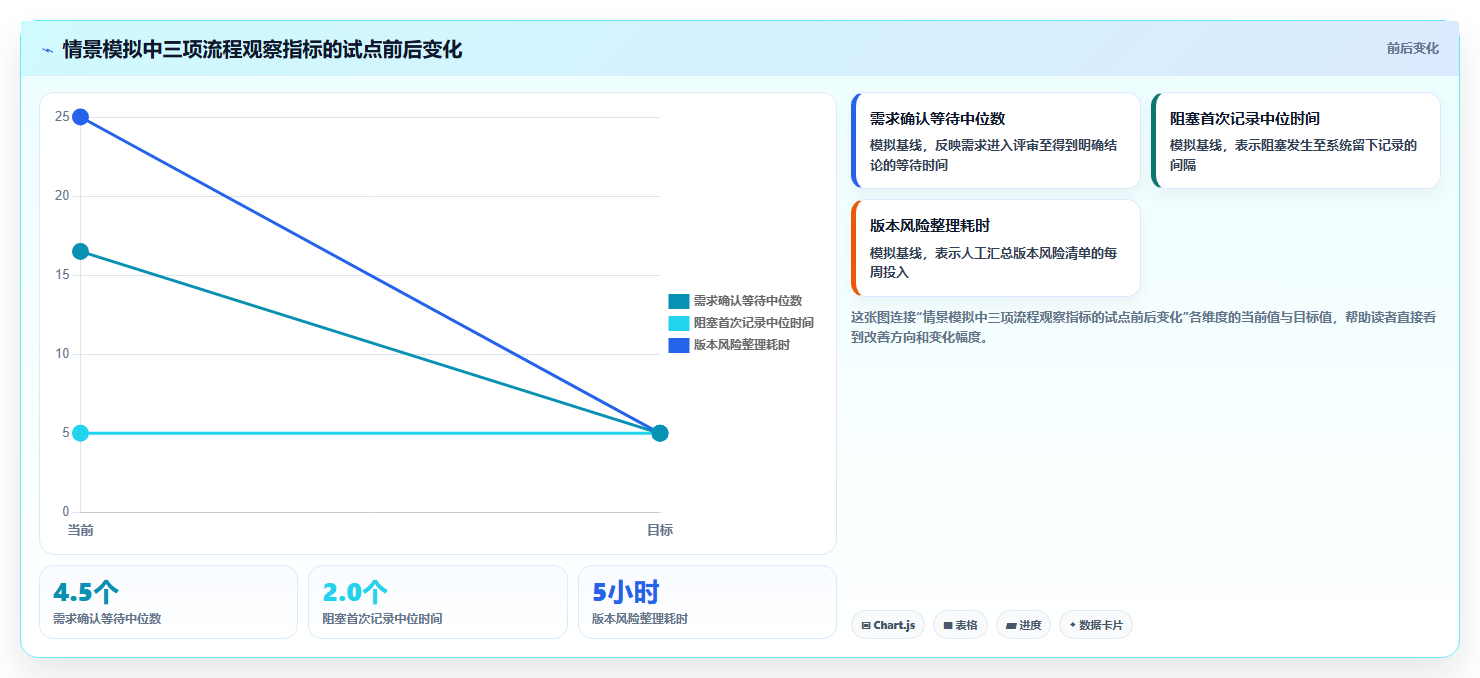Click the icon inside the Chart.js tag
1480x678 pixels.
coord(866,626)
